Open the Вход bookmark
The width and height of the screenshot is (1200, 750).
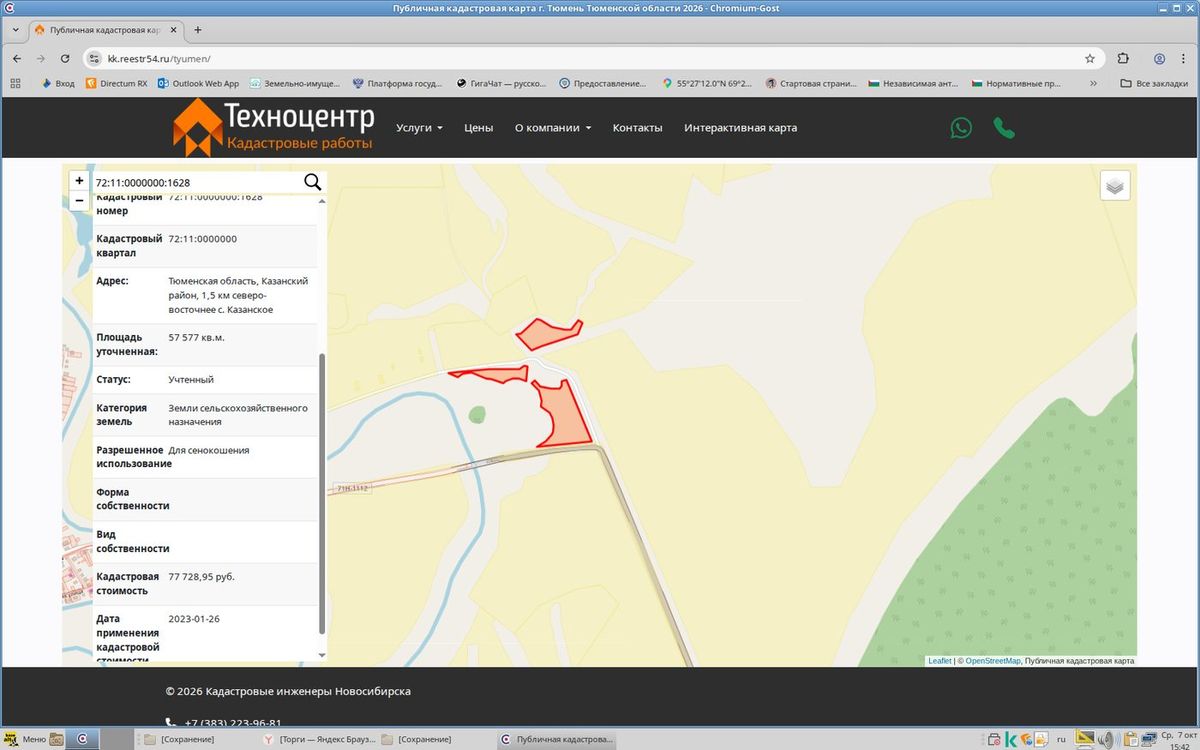click(x=57, y=84)
